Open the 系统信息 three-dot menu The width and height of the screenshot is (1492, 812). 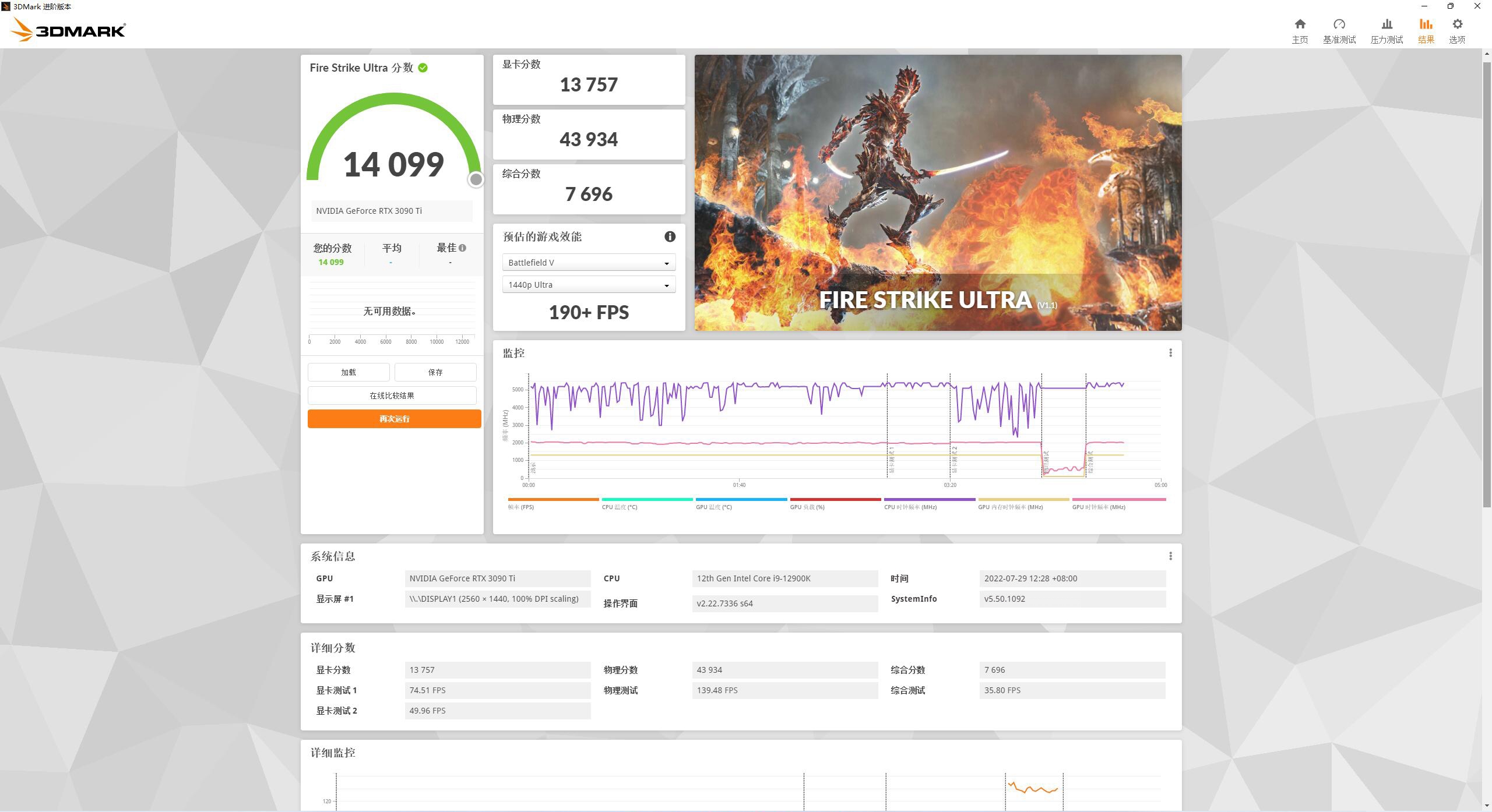(x=1170, y=556)
